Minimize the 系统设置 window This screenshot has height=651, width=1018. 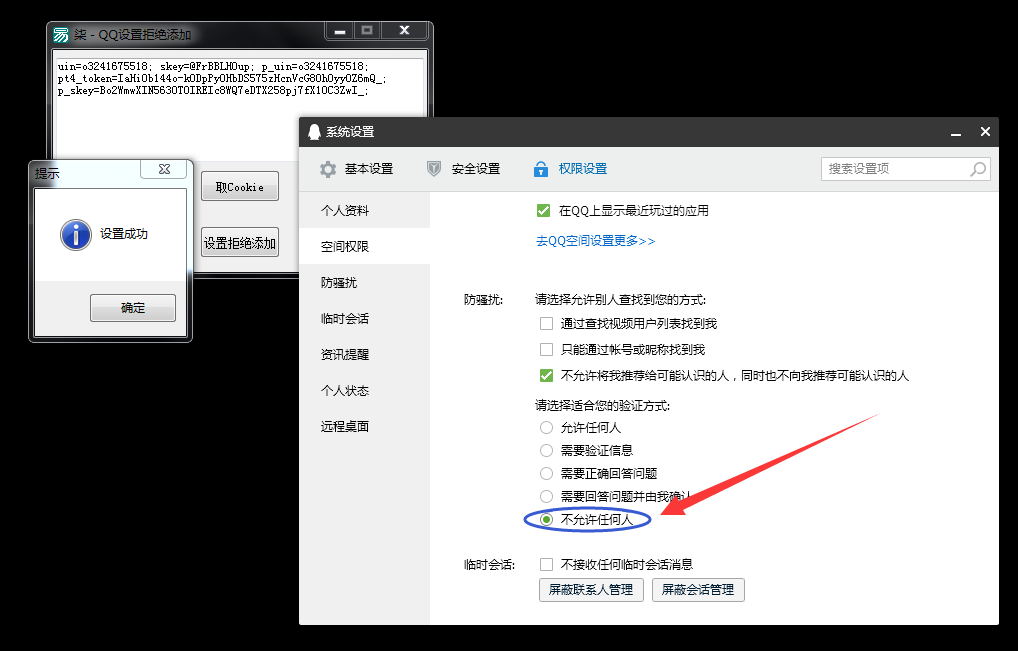click(x=956, y=132)
